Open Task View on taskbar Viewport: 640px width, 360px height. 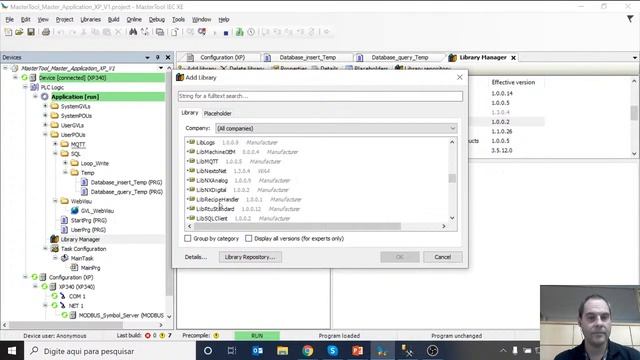[232, 351]
